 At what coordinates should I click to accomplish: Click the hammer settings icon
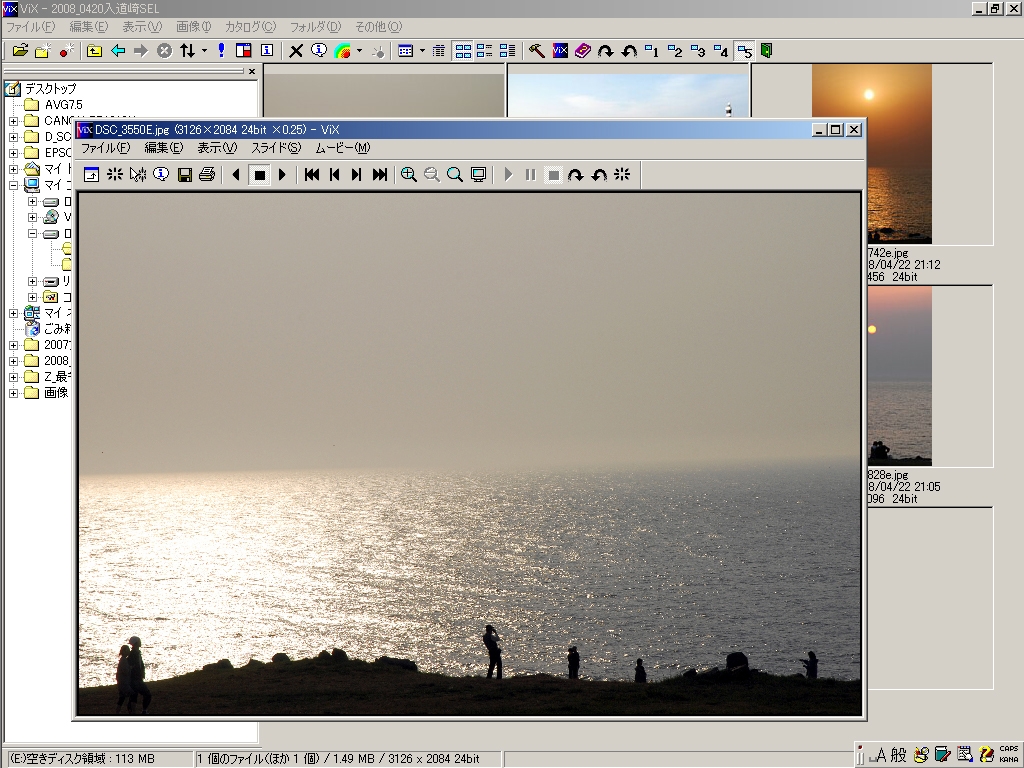pos(537,51)
